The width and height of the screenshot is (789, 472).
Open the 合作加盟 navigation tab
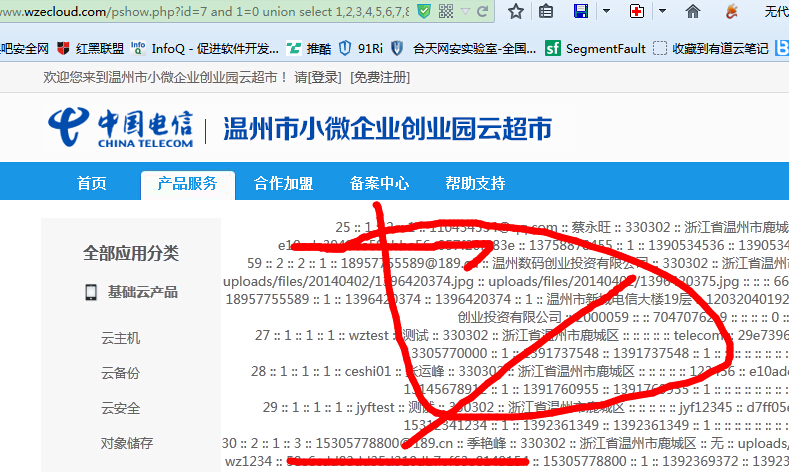pyautogui.click(x=283, y=183)
